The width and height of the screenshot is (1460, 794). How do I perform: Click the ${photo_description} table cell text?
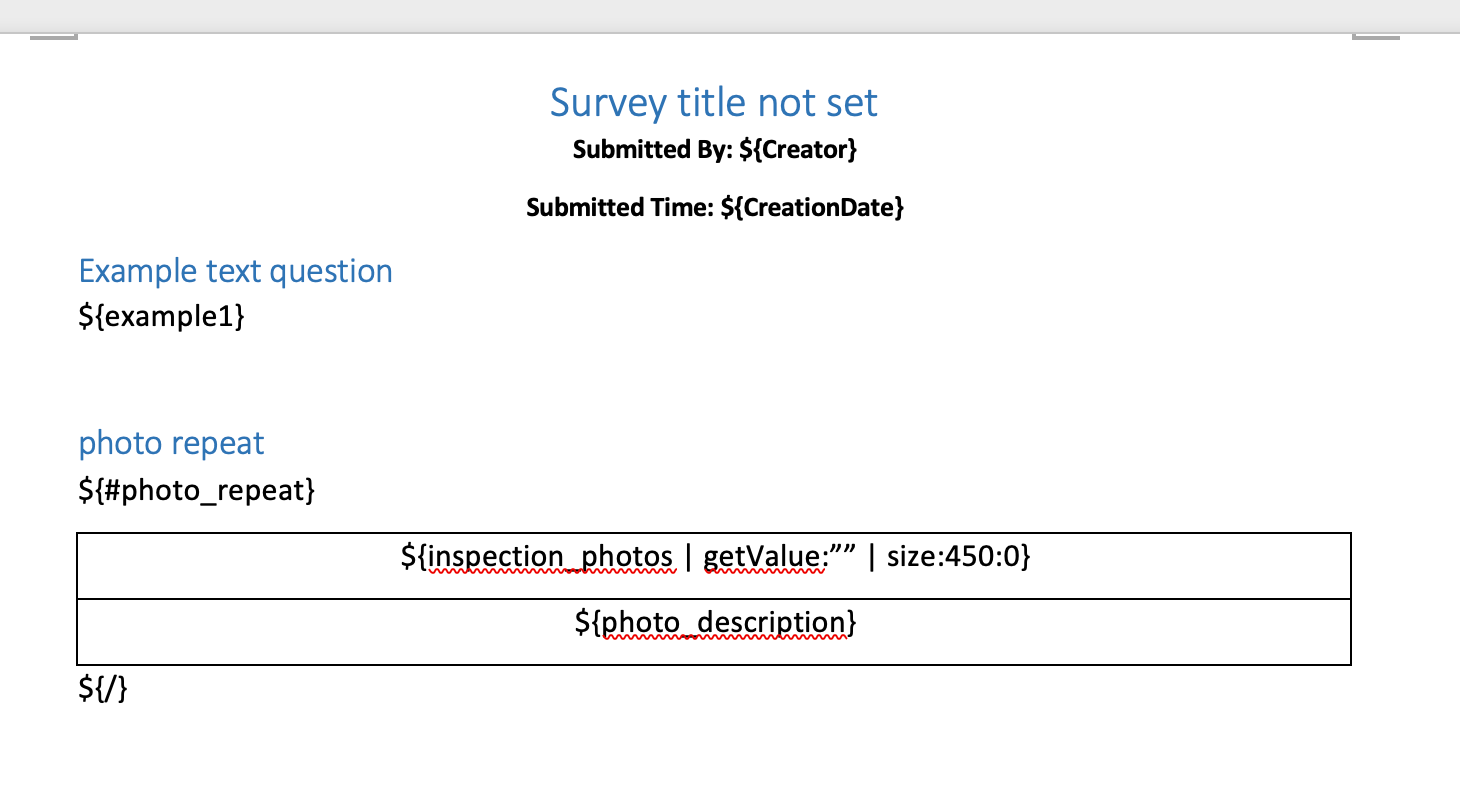(715, 623)
